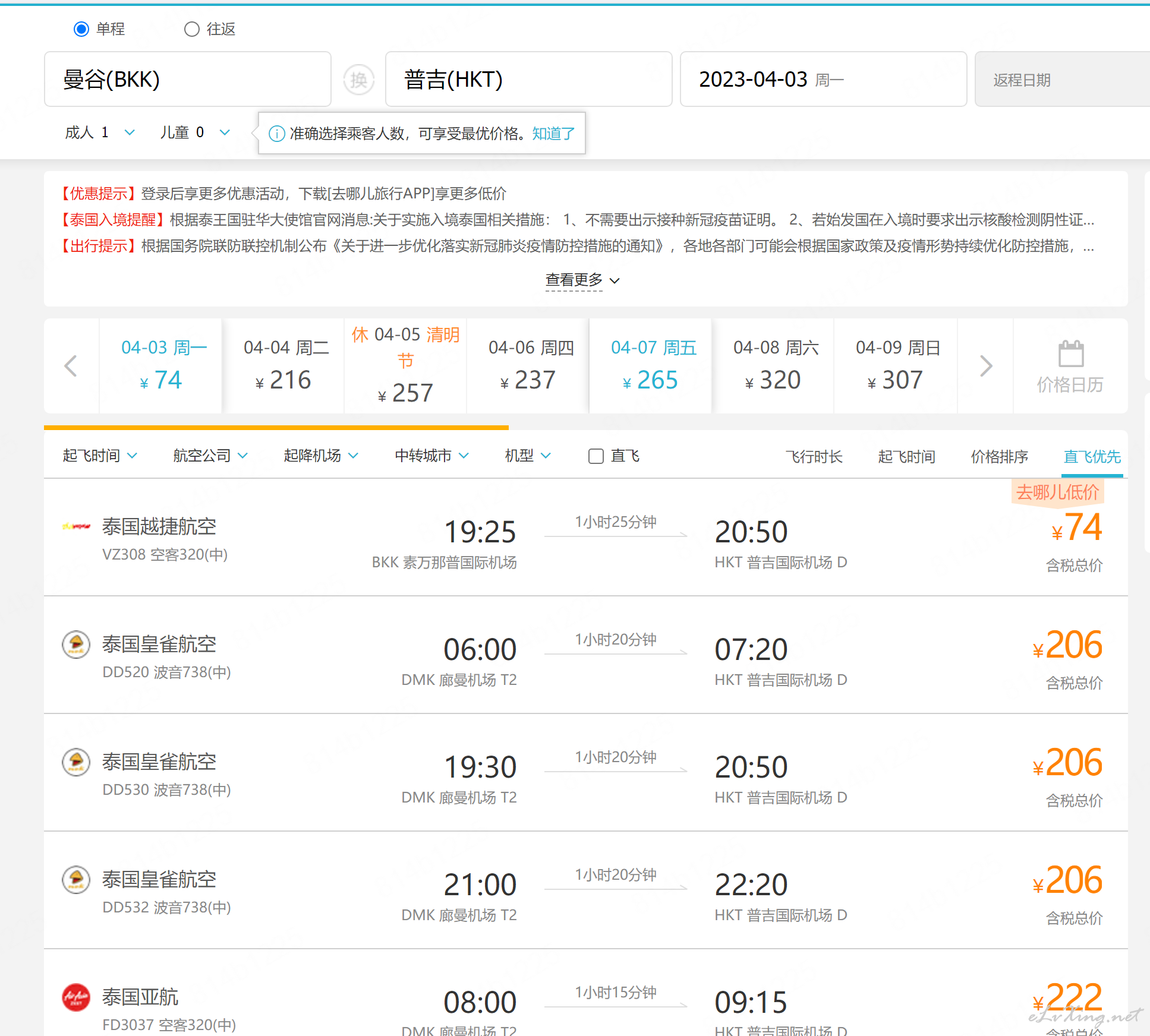
Task: Open the departure date 2023-04-03 field
Action: pos(823,79)
